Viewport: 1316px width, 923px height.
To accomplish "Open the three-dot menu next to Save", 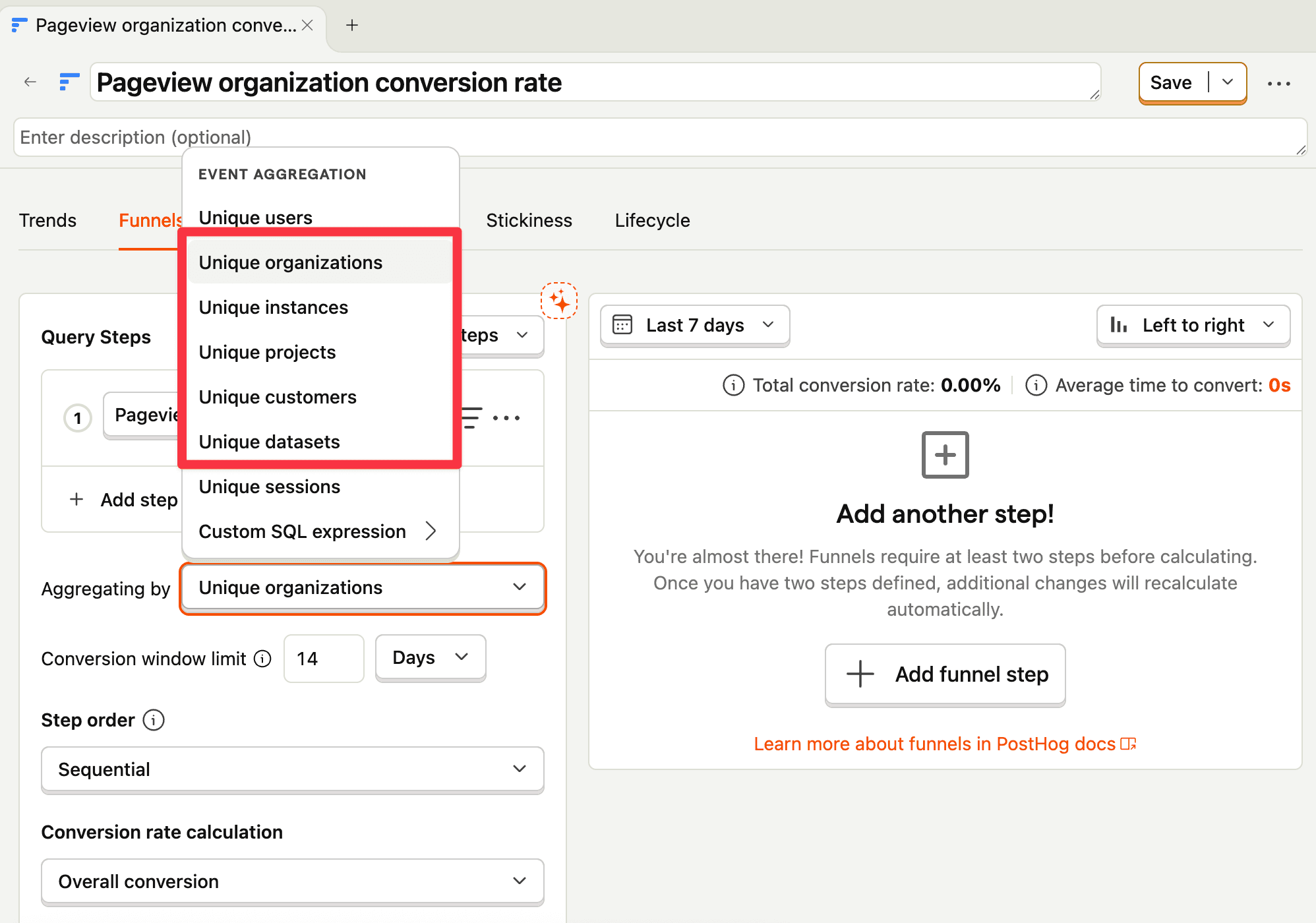I will click(x=1278, y=84).
